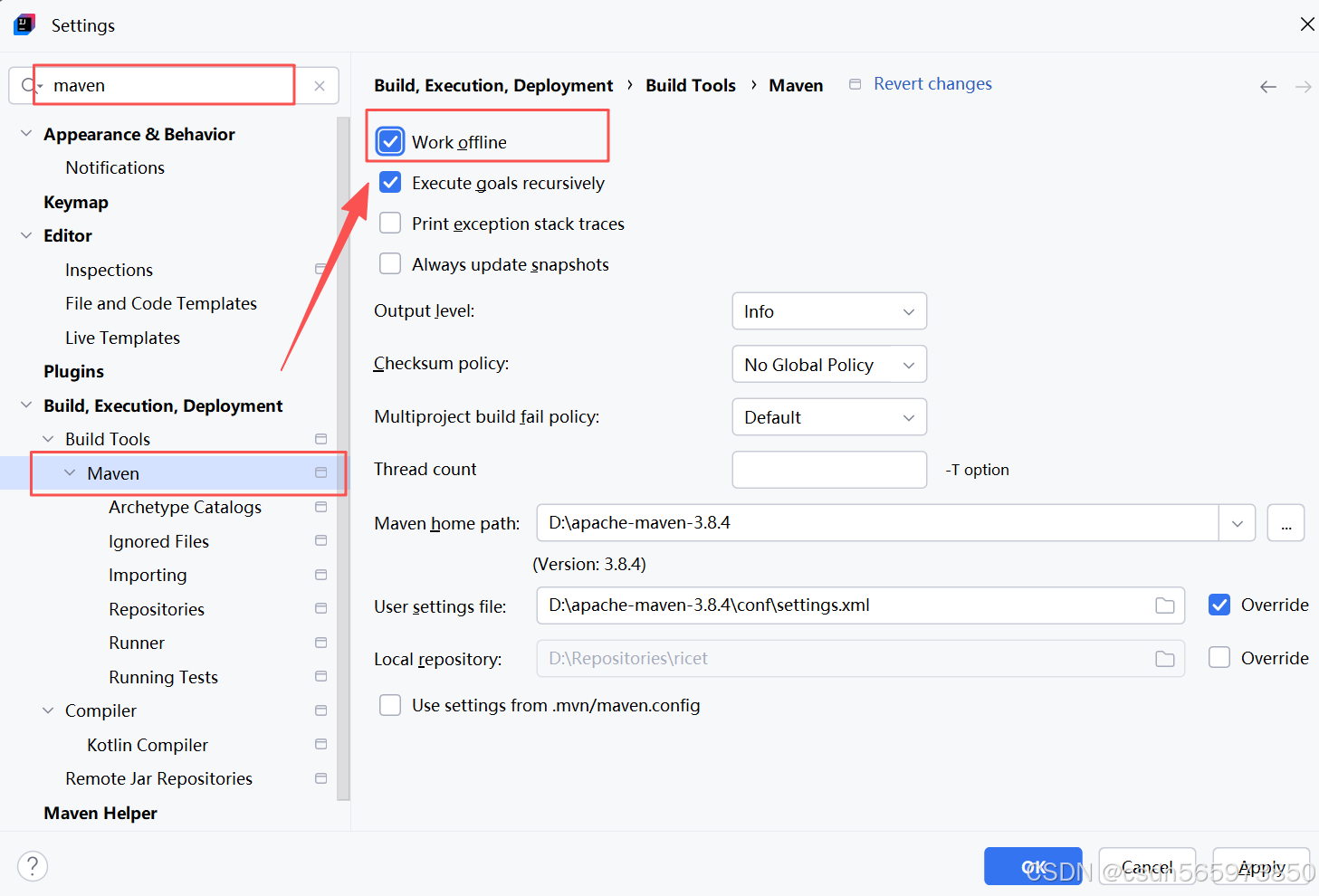The height and width of the screenshot is (896, 1319).
Task: Collapse the Build Tools node
Action: (48, 439)
